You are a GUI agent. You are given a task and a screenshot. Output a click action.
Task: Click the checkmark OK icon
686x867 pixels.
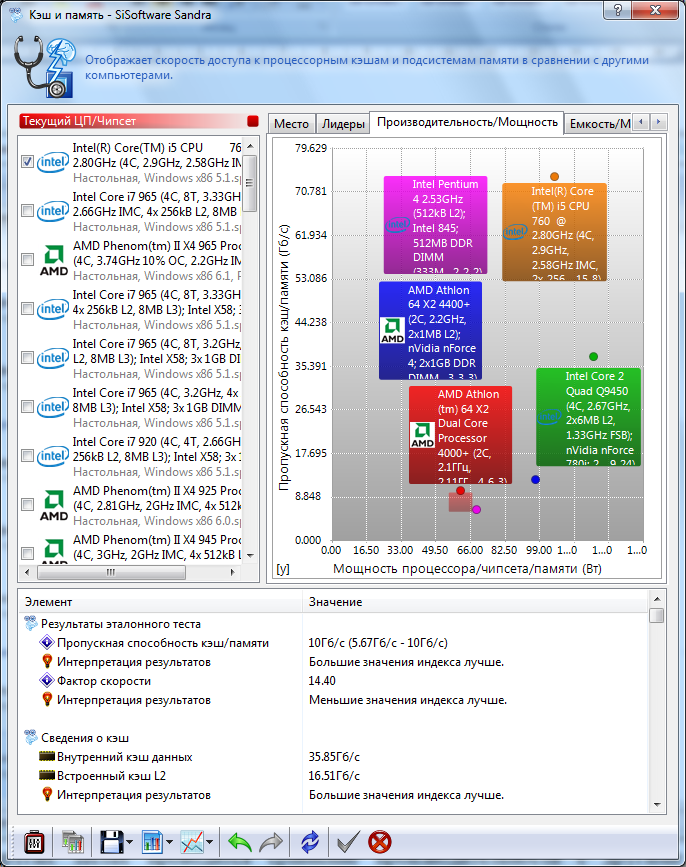click(x=348, y=842)
